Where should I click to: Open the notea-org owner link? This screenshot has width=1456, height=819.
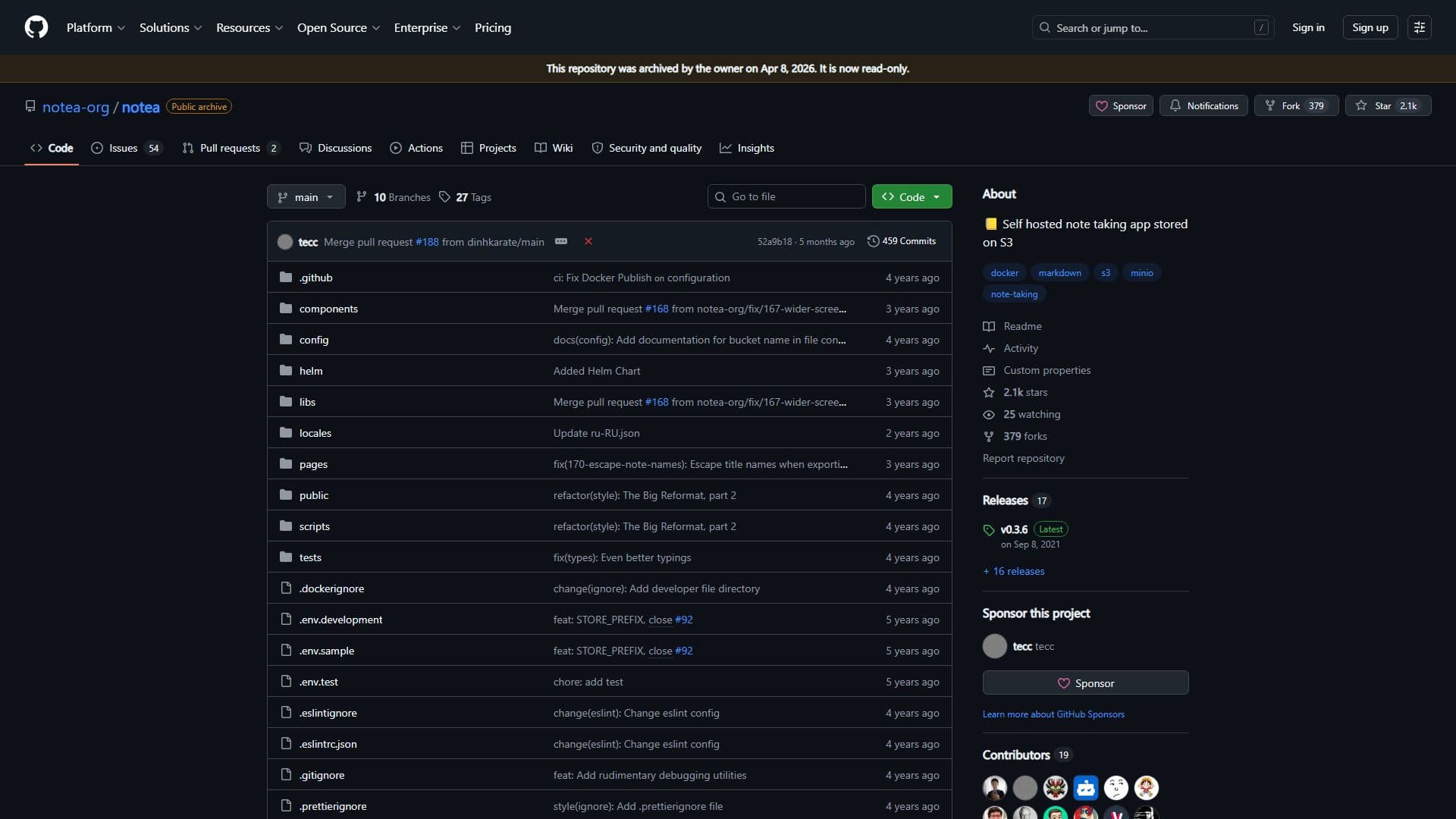coord(76,107)
